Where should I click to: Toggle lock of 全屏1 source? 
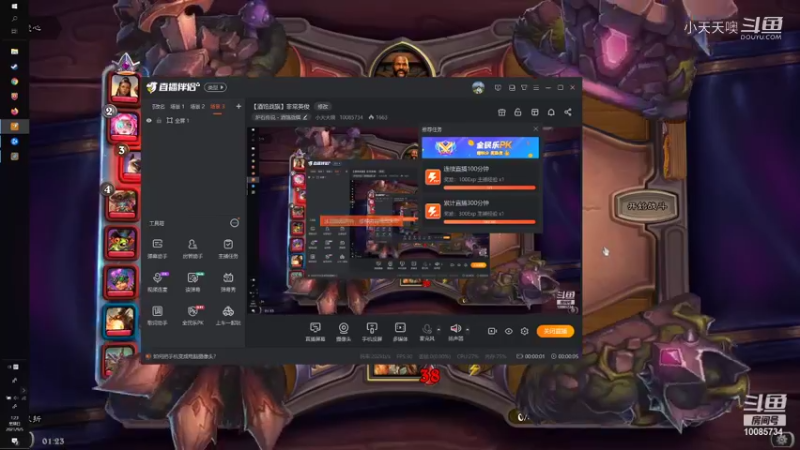pyautogui.click(x=159, y=121)
